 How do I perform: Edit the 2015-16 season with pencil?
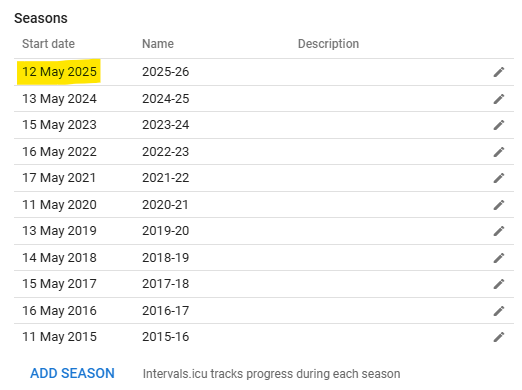coord(499,337)
